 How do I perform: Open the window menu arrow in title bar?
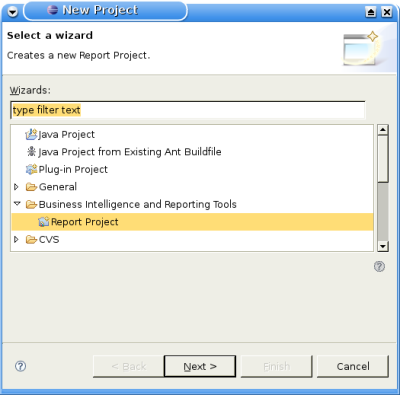(x=13, y=12)
